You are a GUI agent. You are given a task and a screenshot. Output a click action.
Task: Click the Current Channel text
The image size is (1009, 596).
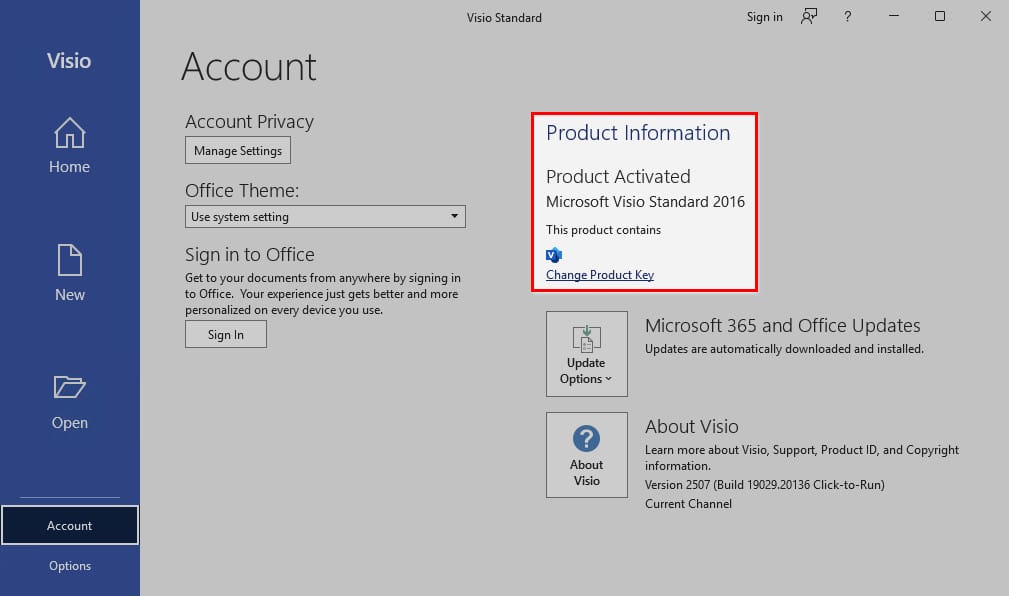[x=688, y=504]
